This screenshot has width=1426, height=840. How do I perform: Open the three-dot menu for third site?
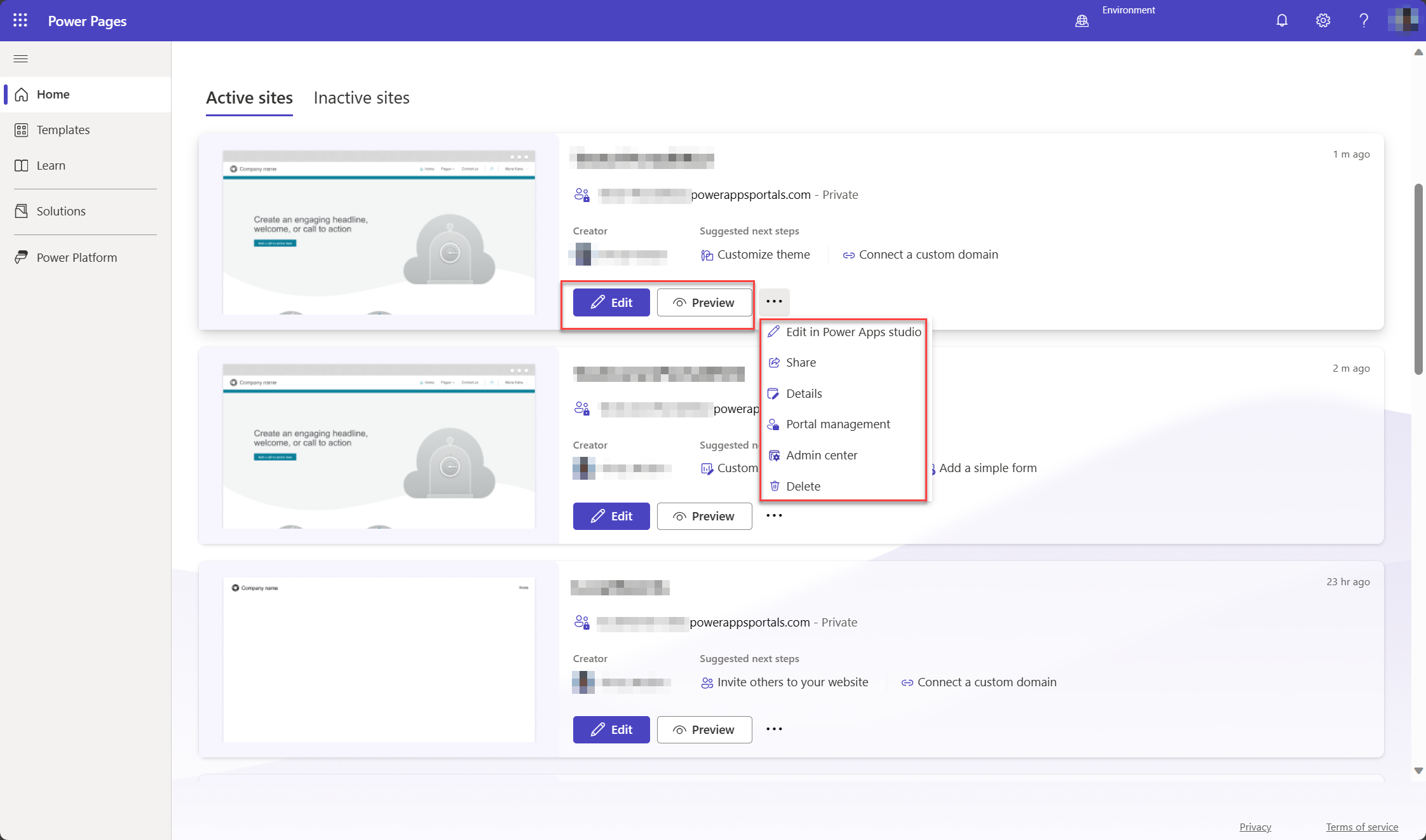pos(774,729)
